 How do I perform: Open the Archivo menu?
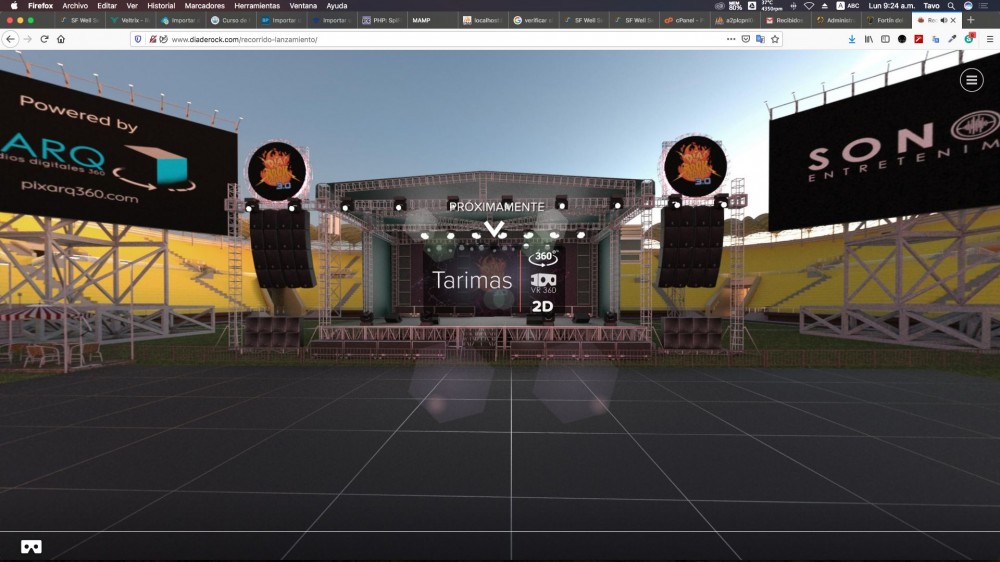(75, 6)
